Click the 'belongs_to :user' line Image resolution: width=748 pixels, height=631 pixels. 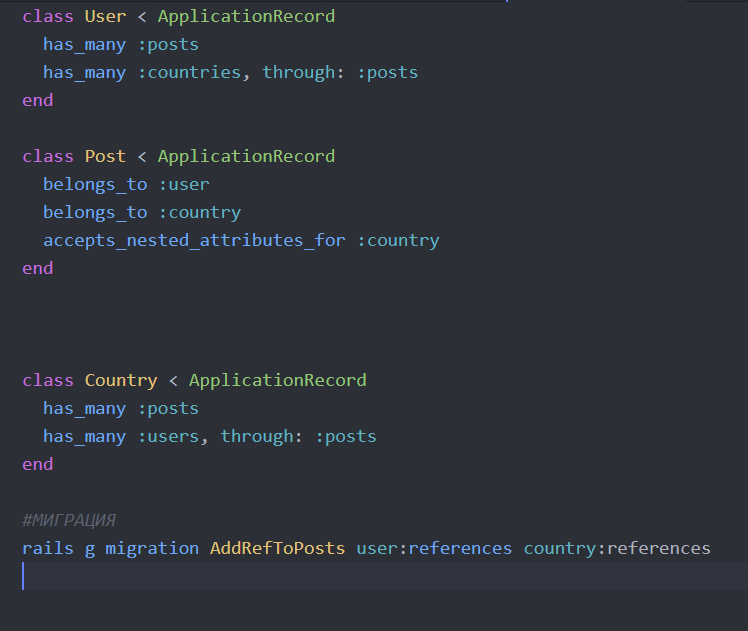126,185
